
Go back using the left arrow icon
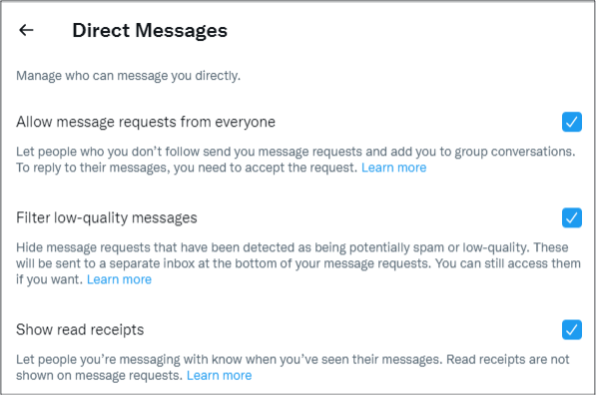pos(26,30)
